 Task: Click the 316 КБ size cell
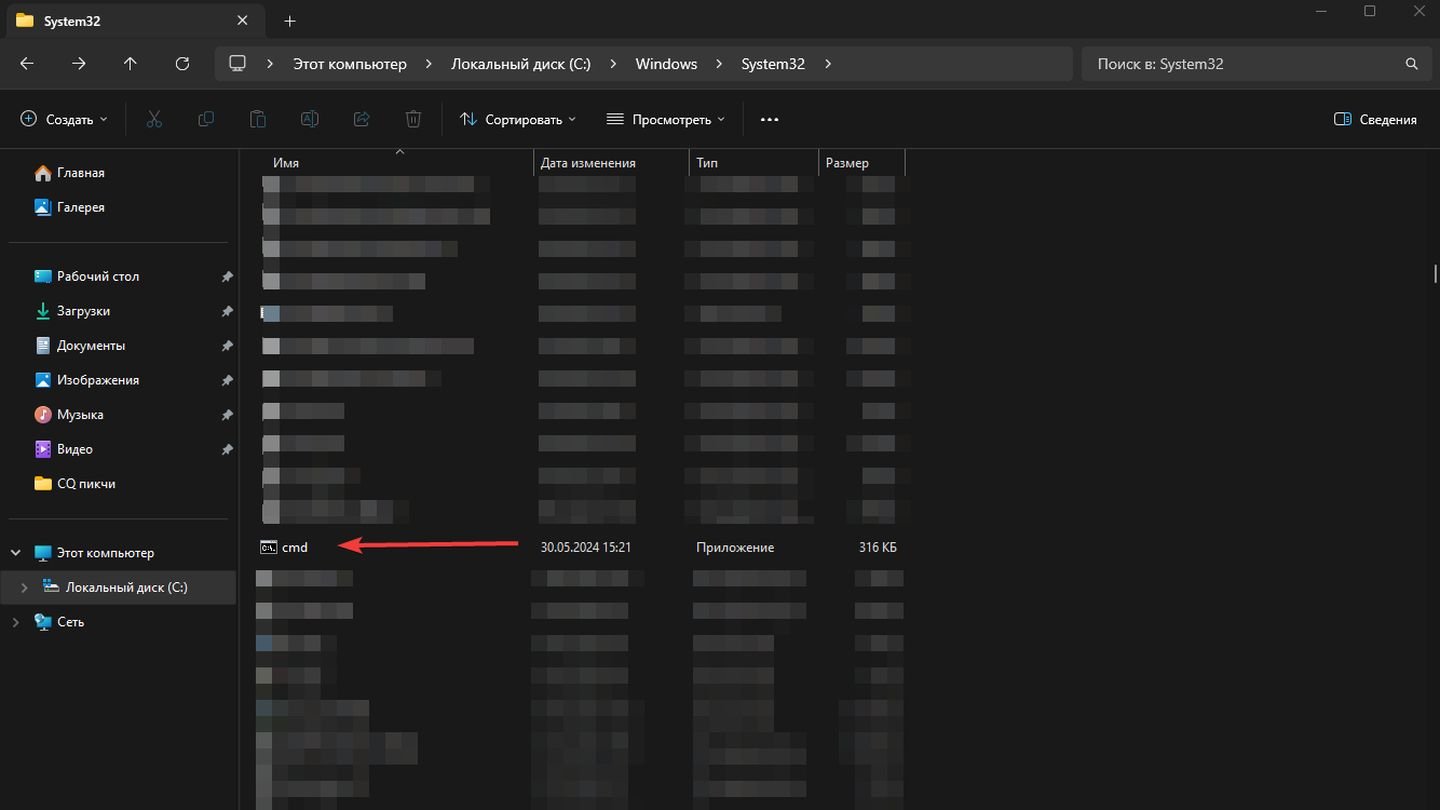[878, 547]
